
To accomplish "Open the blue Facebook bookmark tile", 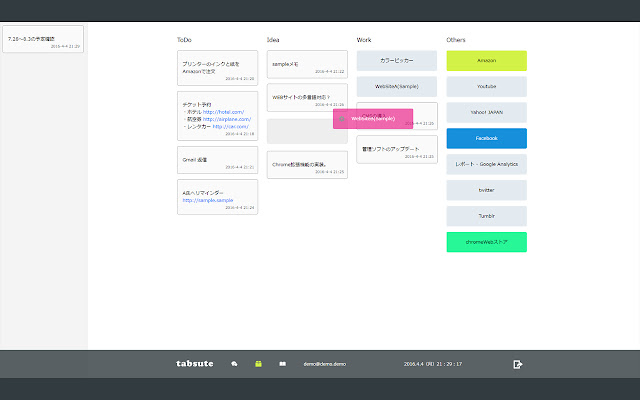I will 487,138.
